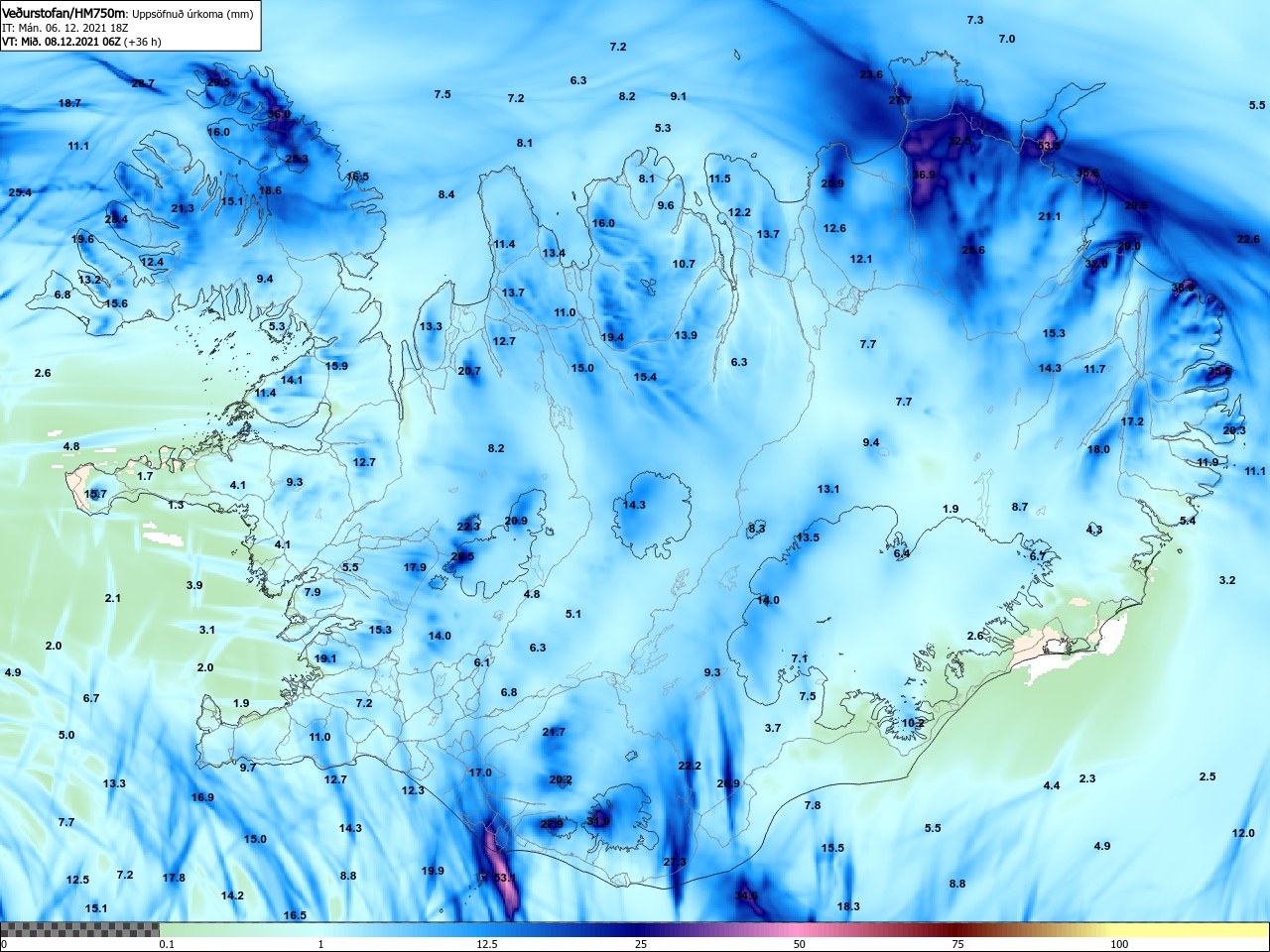Select the 8.4 value label
The width and height of the screenshot is (1270, 952).
tap(446, 194)
